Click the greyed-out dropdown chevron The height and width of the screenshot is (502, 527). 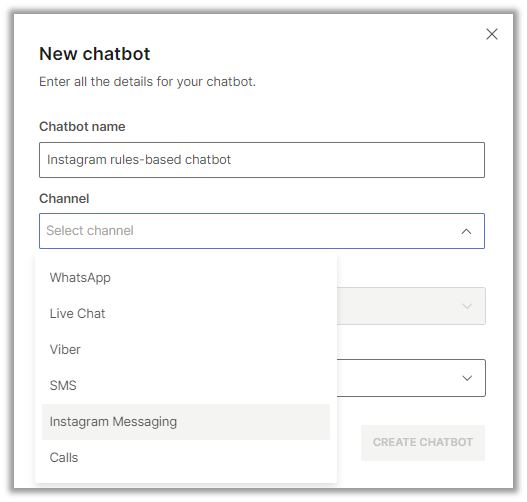pos(467,306)
